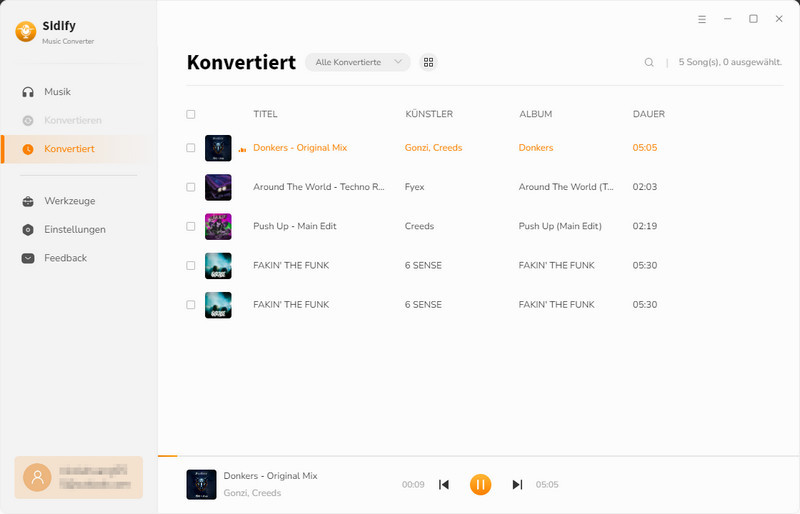The width and height of the screenshot is (800, 514).
Task: Check the Around The World checkbox
Action: 191,187
